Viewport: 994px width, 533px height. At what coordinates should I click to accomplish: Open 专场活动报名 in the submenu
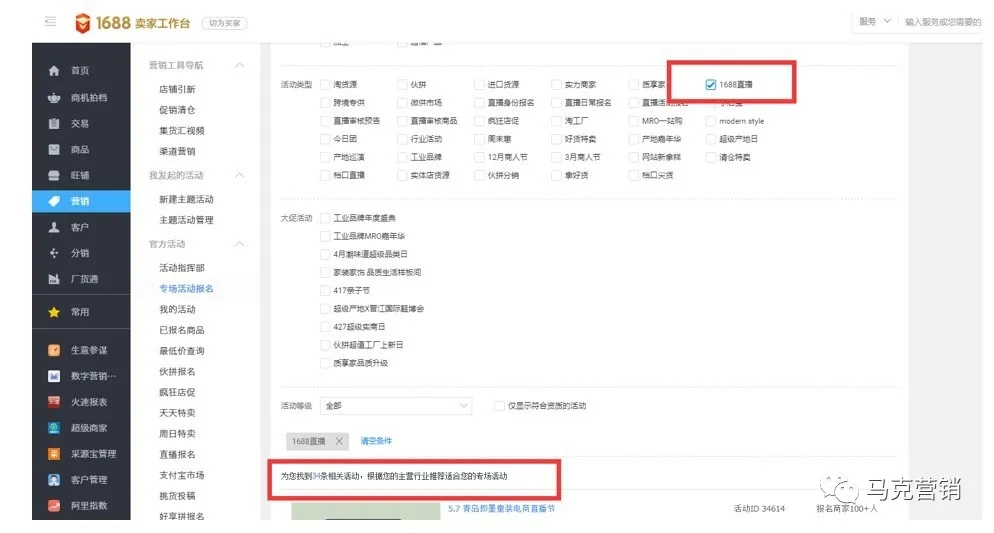(x=186, y=289)
